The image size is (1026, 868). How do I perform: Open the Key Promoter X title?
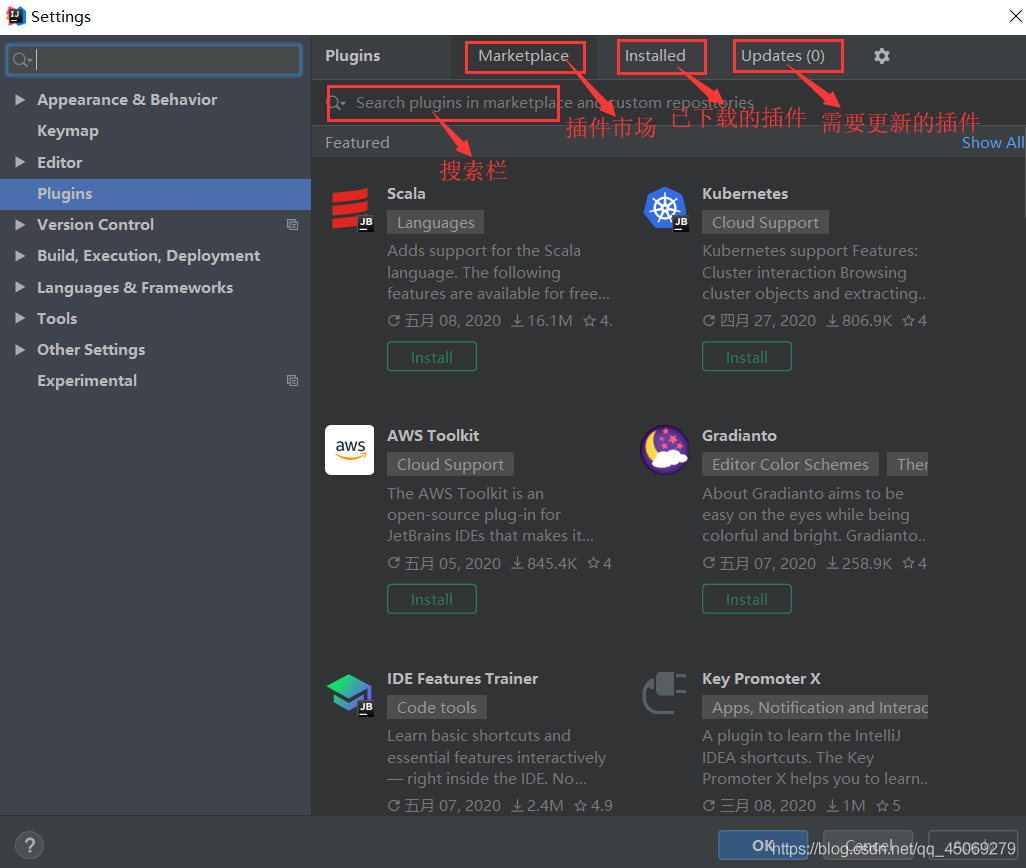click(x=761, y=678)
